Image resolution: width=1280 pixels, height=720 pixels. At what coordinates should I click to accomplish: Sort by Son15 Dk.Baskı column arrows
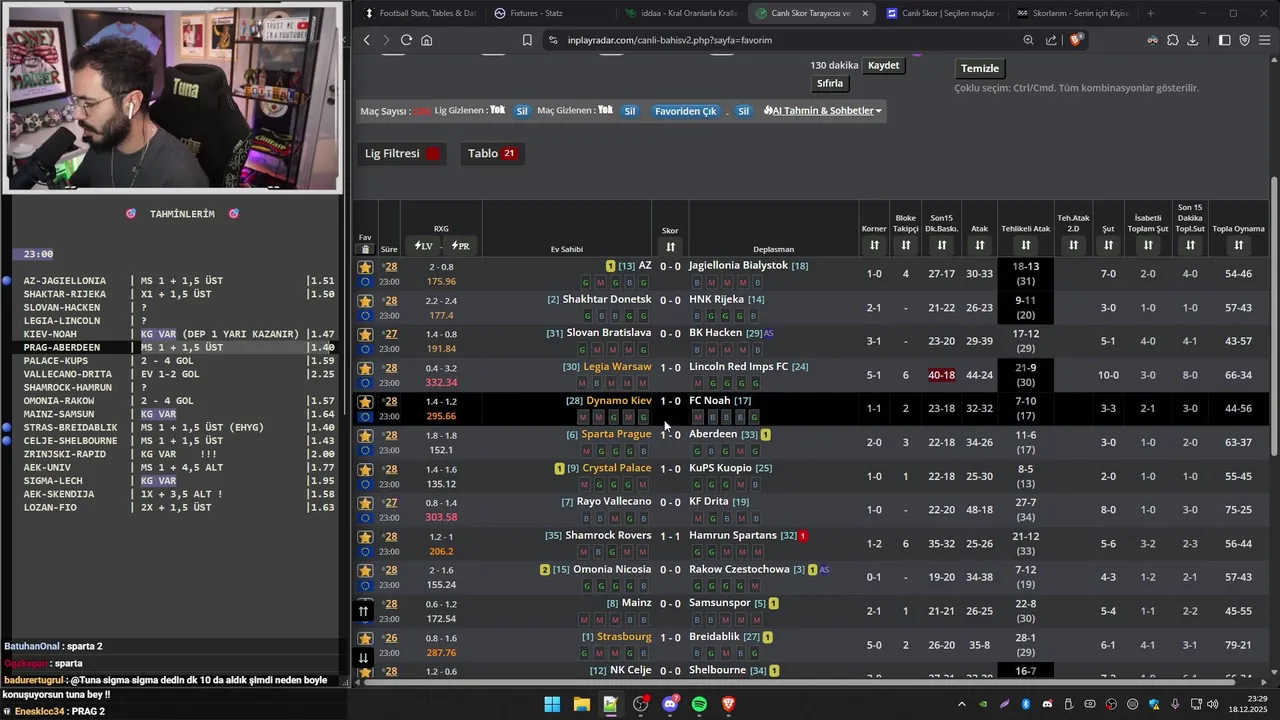point(942,245)
